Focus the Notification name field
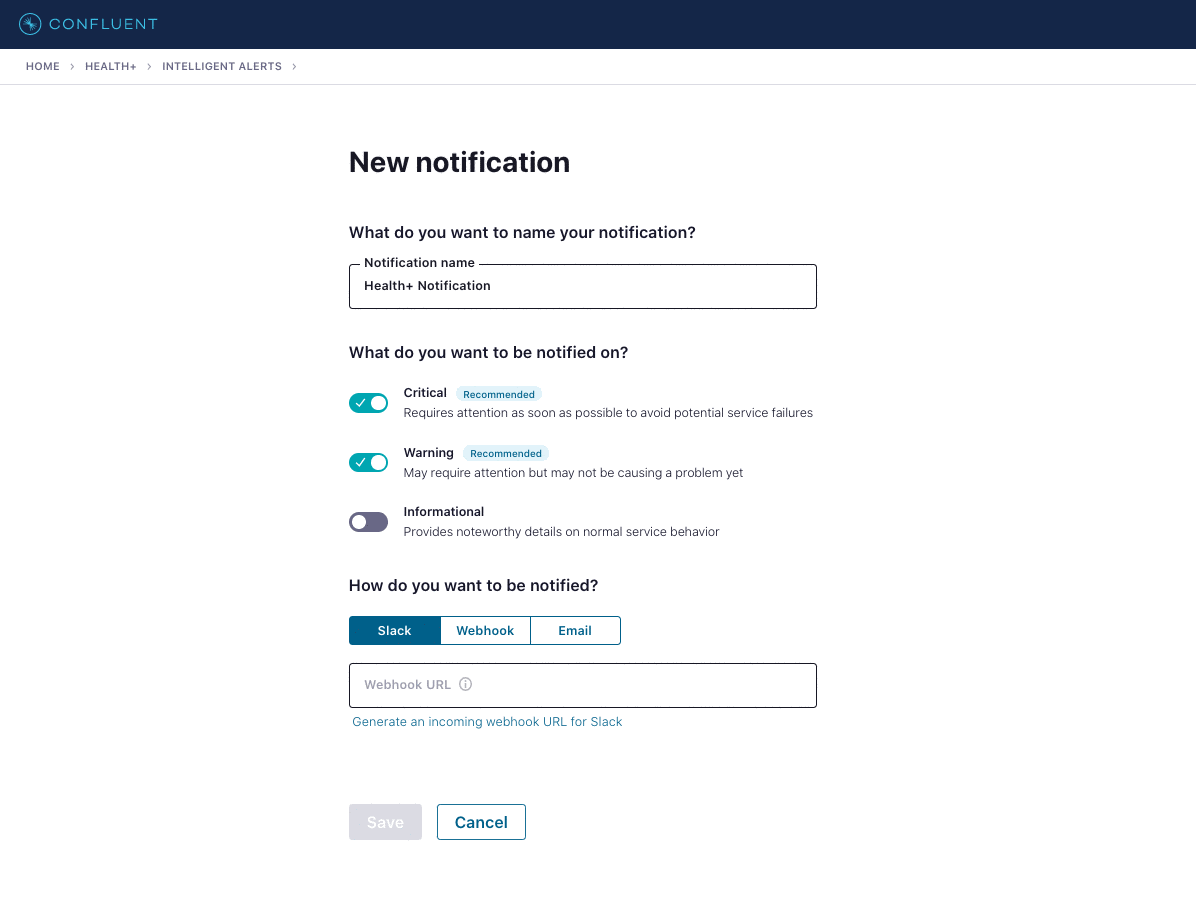The height and width of the screenshot is (905, 1196). click(583, 286)
